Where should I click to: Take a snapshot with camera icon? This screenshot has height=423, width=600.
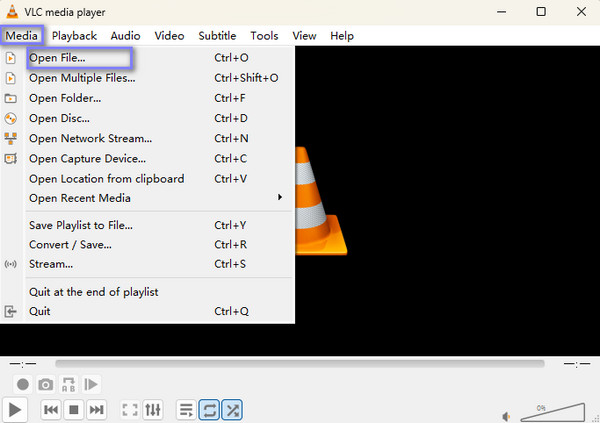46,384
